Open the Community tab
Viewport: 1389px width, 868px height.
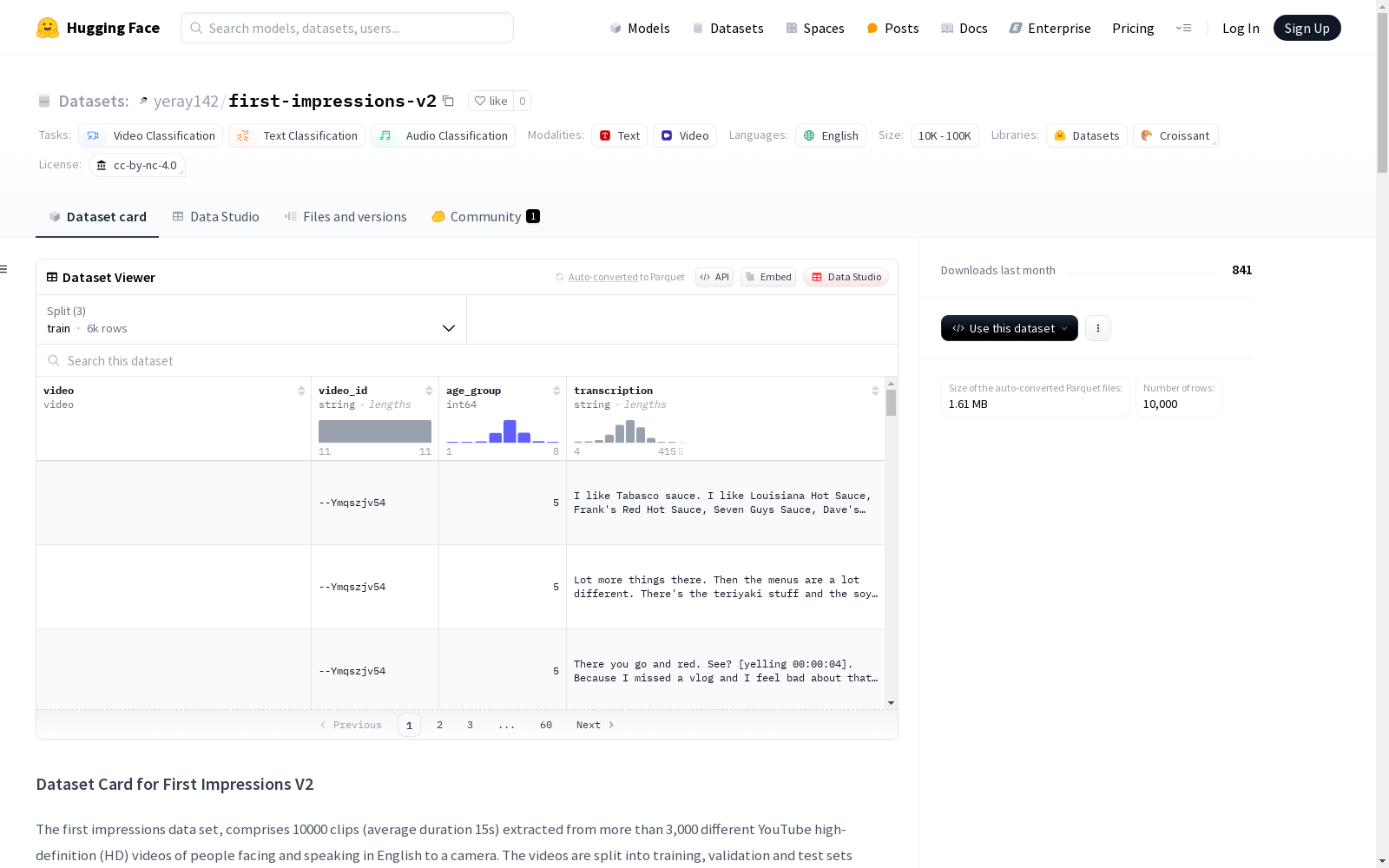point(486,217)
